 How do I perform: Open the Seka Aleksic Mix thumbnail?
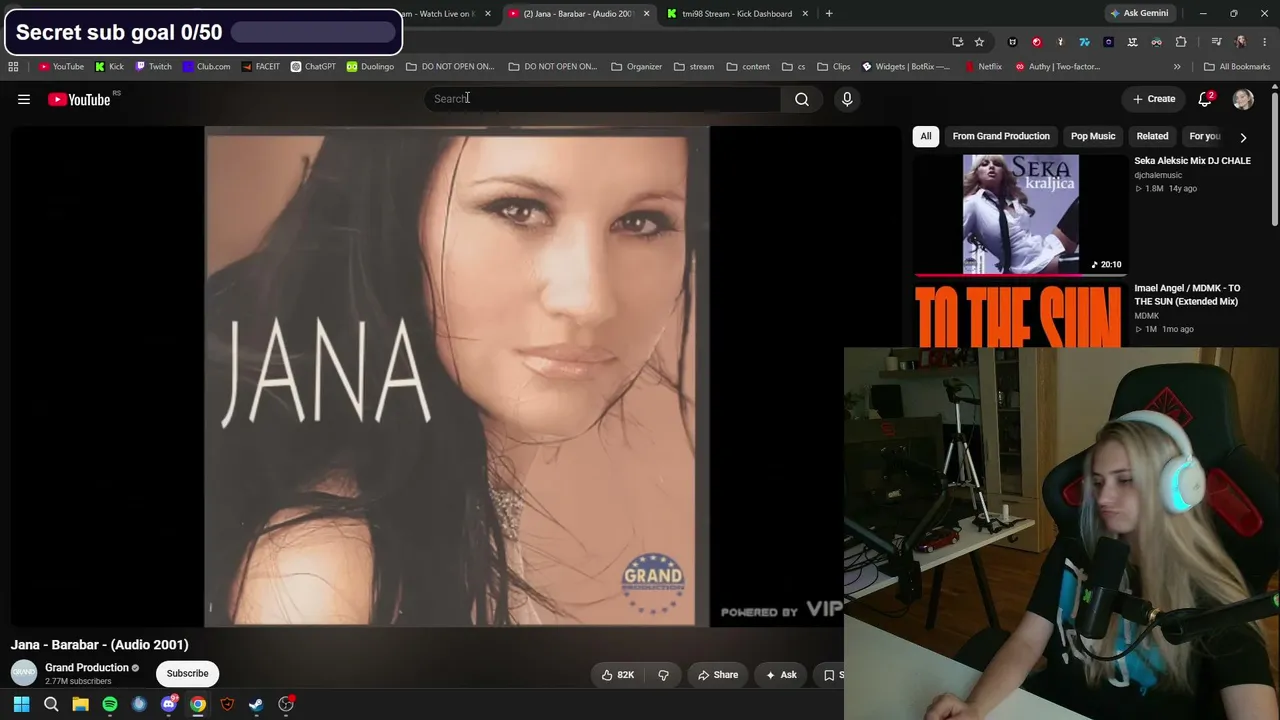(1020, 214)
